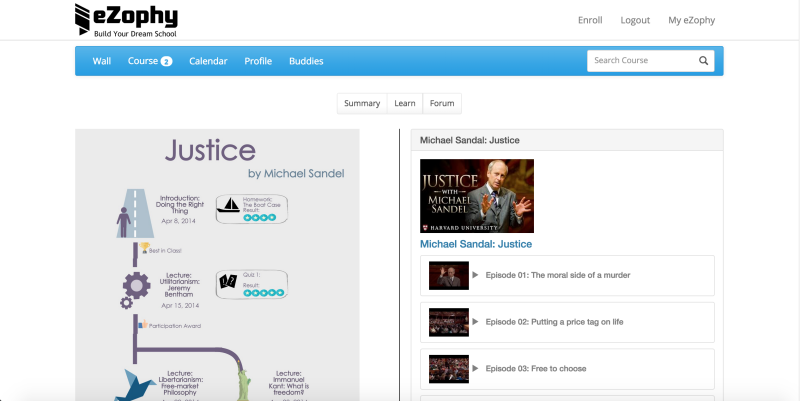Screen dimensions: 800x401
Task: Click the Michael Sandal: Justice panel header
Action: pos(567,140)
